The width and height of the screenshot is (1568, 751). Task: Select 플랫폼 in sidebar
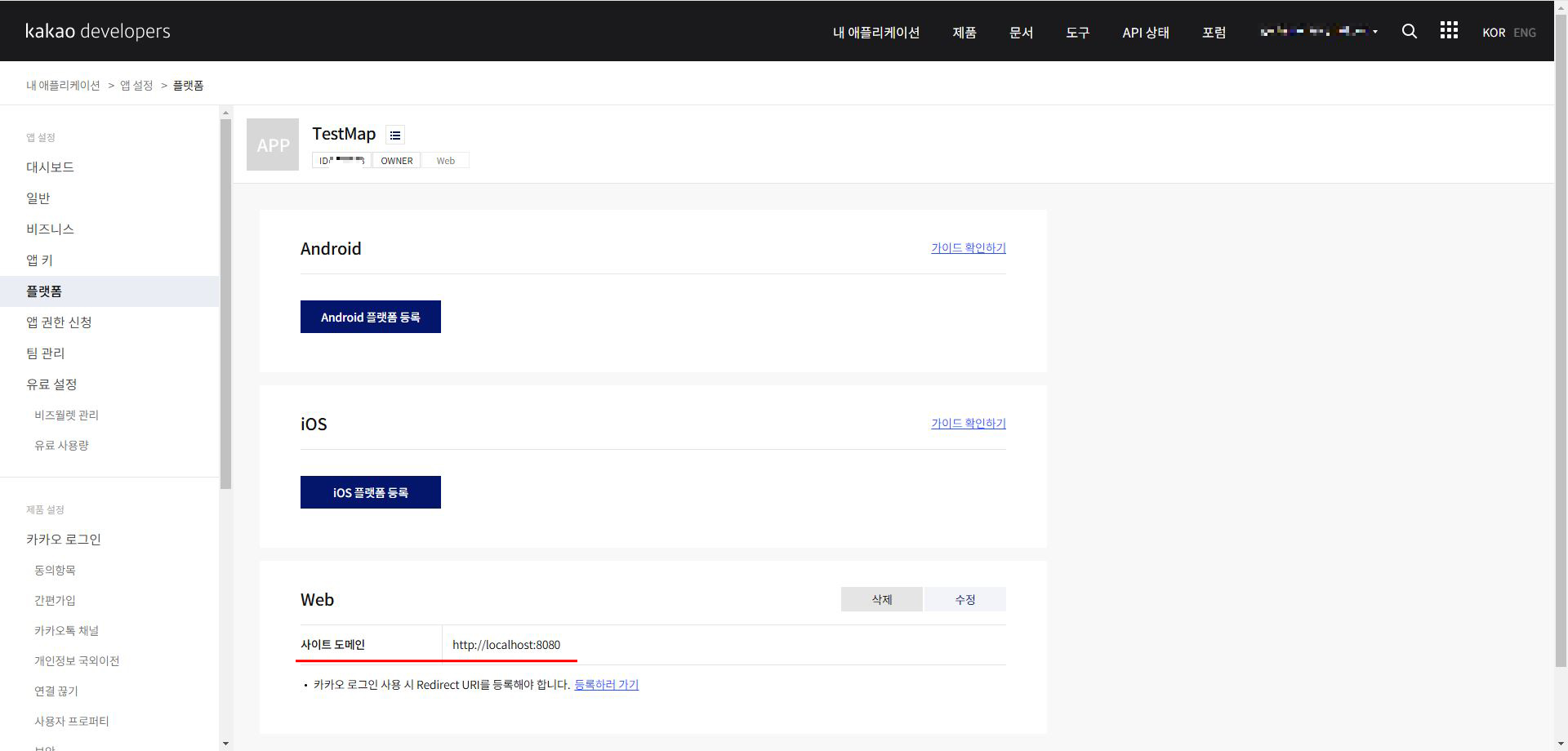point(109,291)
